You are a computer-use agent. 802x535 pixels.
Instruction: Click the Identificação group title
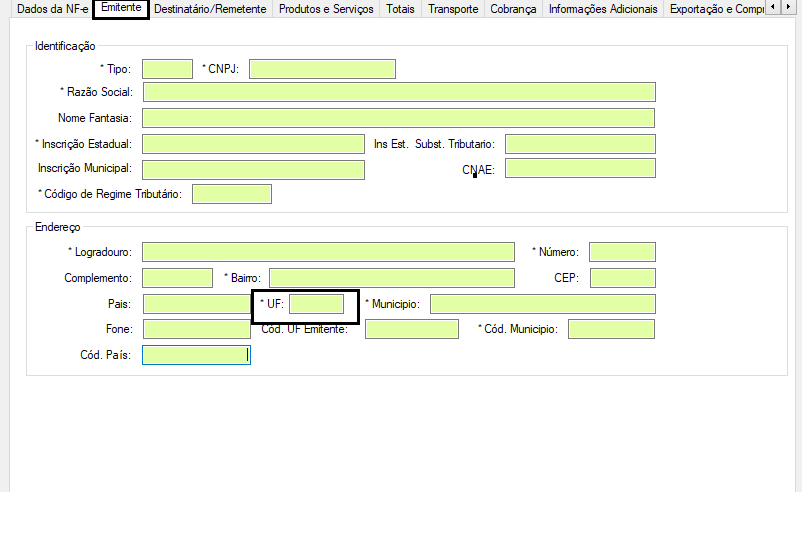click(x=65, y=46)
